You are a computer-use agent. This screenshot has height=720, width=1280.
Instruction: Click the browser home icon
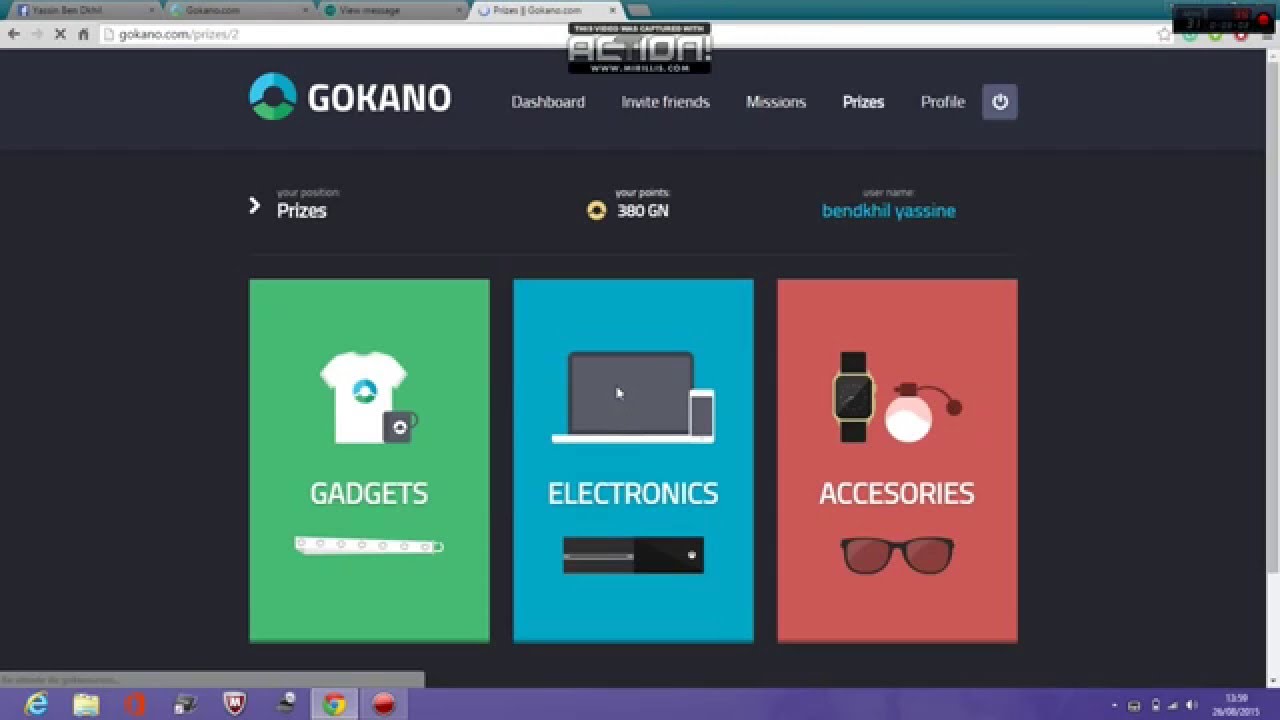tap(84, 34)
